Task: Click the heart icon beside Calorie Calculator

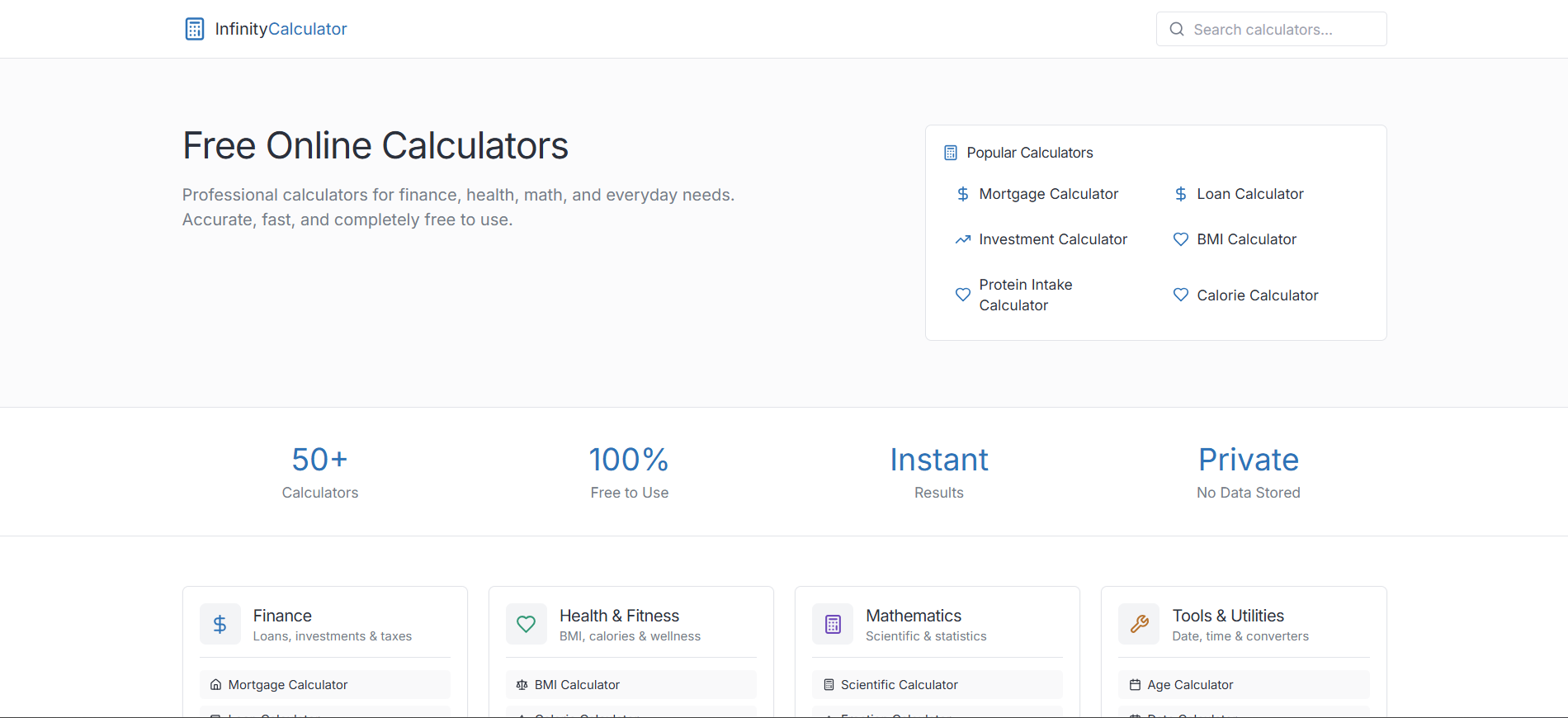Action: pyautogui.click(x=1180, y=295)
